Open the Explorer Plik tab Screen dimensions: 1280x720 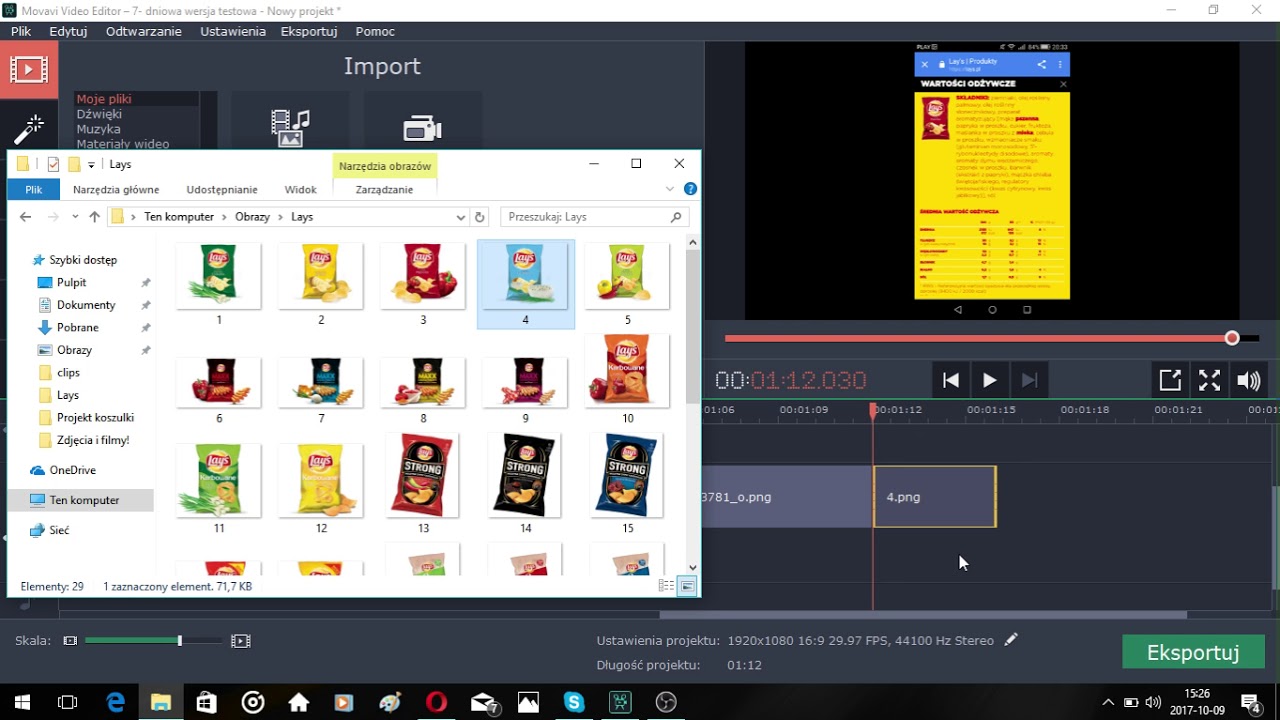pyautogui.click(x=34, y=189)
